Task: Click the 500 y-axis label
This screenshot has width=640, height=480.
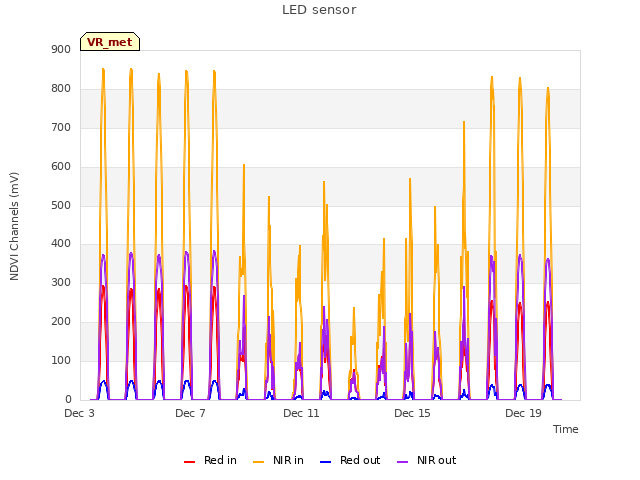Action: pyautogui.click(x=61, y=205)
